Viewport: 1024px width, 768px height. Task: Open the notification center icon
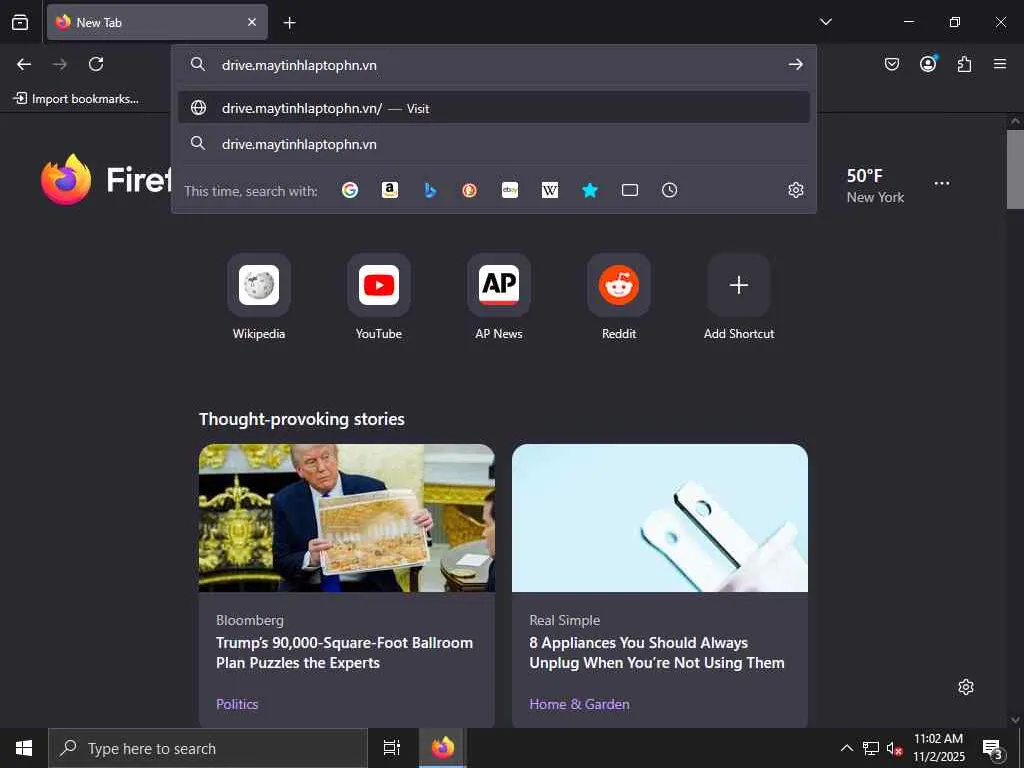(993, 748)
